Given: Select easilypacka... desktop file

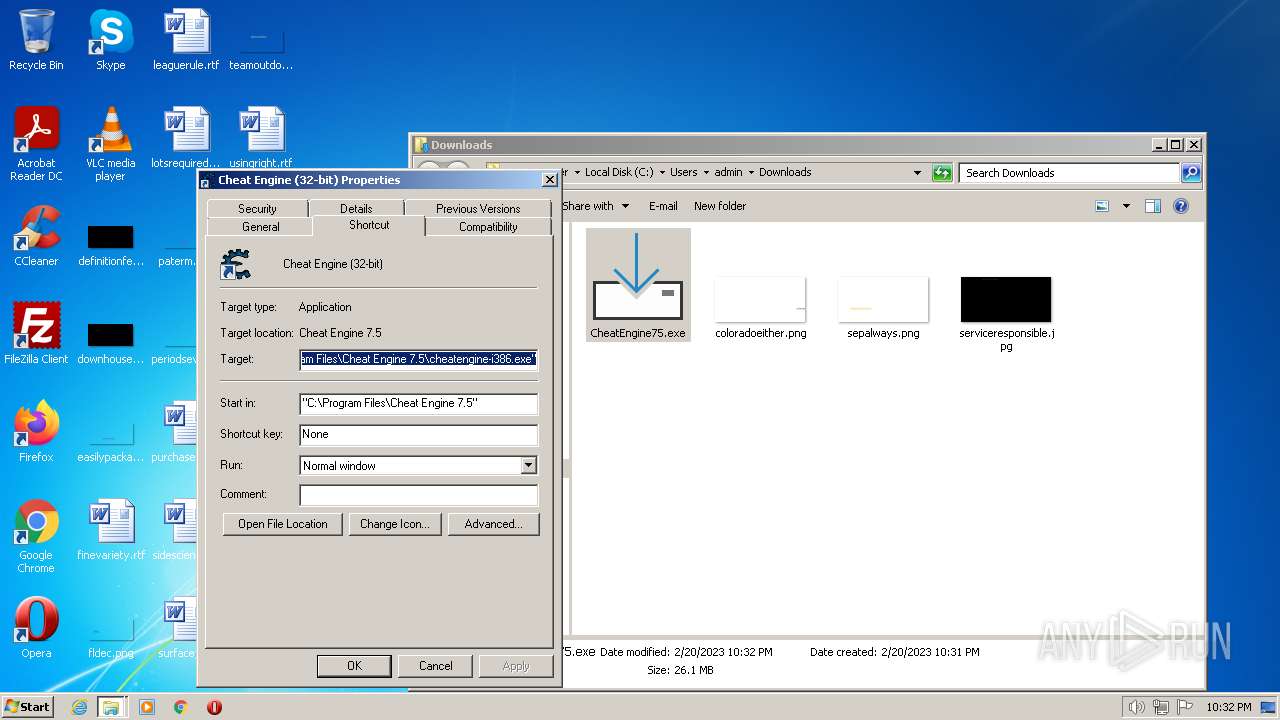Looking at the screenshot, I should tap(110, 442).
